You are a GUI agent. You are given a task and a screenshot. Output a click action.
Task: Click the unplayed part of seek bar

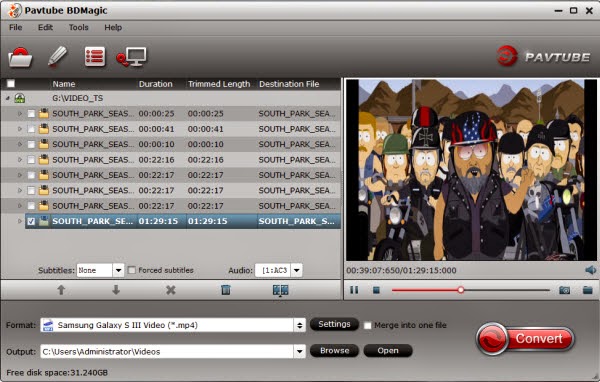point(507,290)
